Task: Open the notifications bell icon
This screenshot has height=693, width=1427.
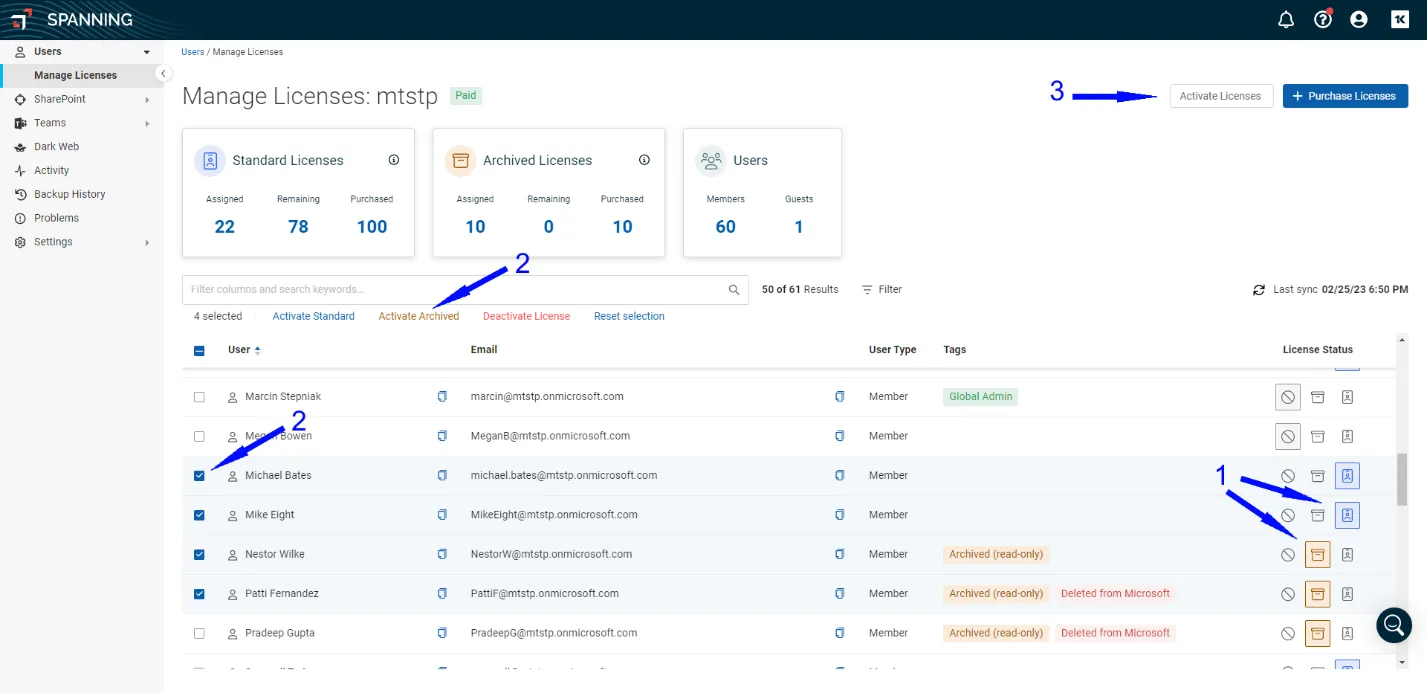Action: (1286, 19)
